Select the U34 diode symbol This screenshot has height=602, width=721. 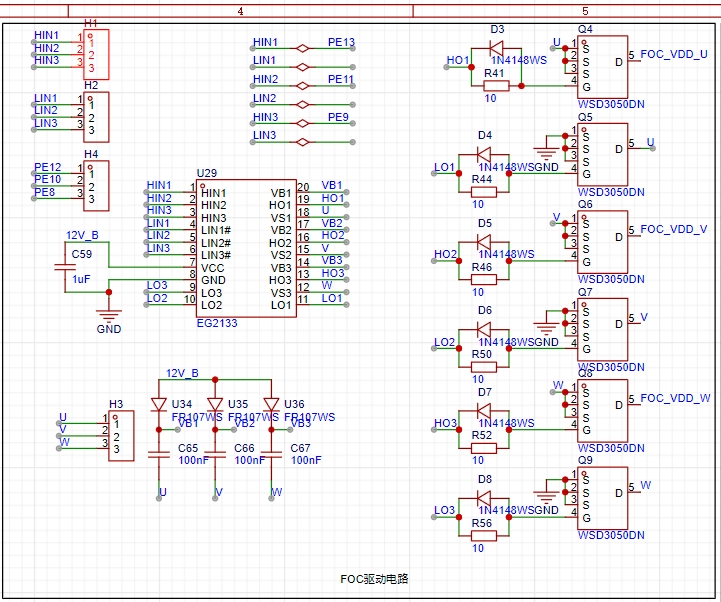tap(158, 404)
